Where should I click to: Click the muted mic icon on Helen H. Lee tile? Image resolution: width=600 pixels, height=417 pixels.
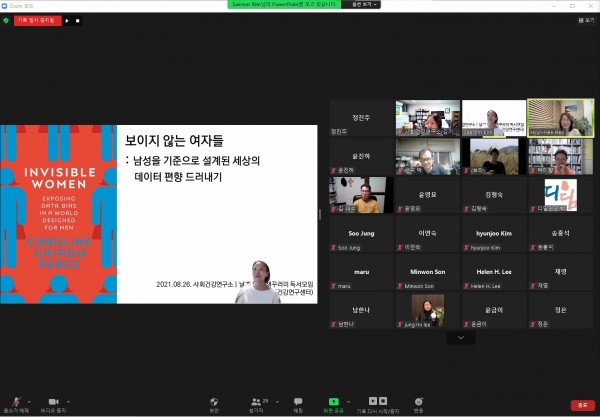click(466, 286)
